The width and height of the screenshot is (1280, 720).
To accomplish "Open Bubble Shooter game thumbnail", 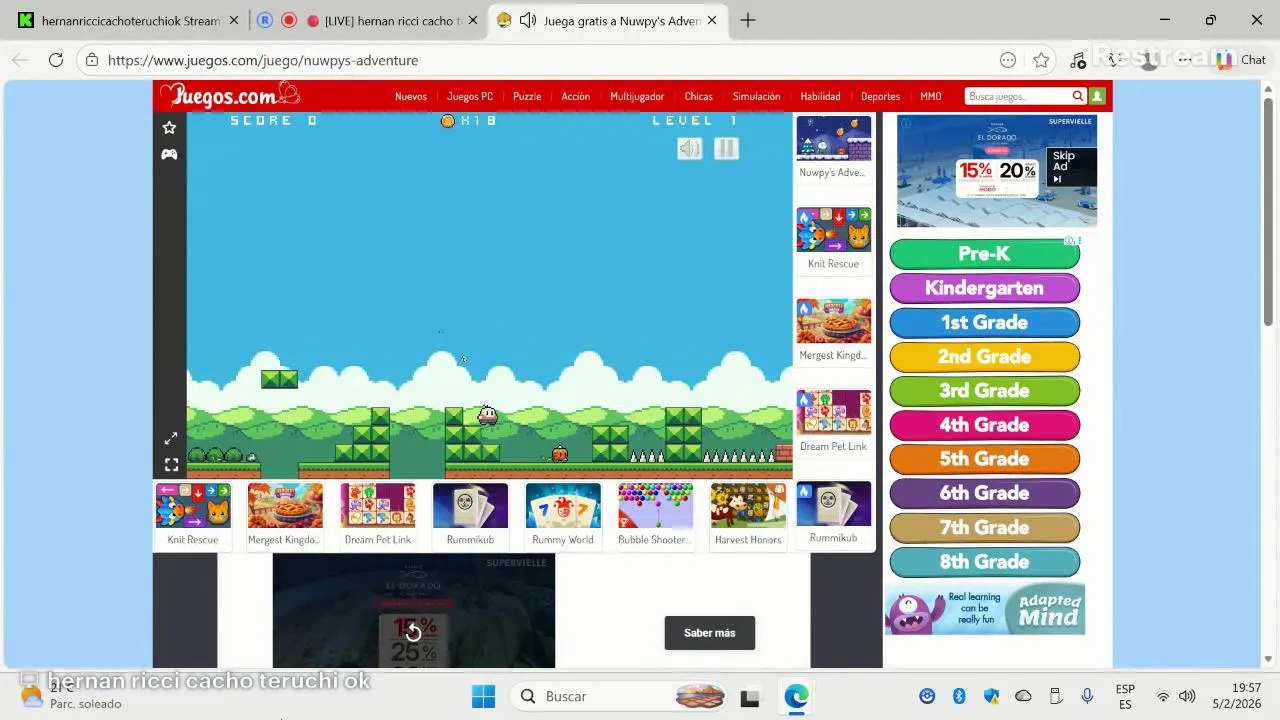I will tap(655, 506).
